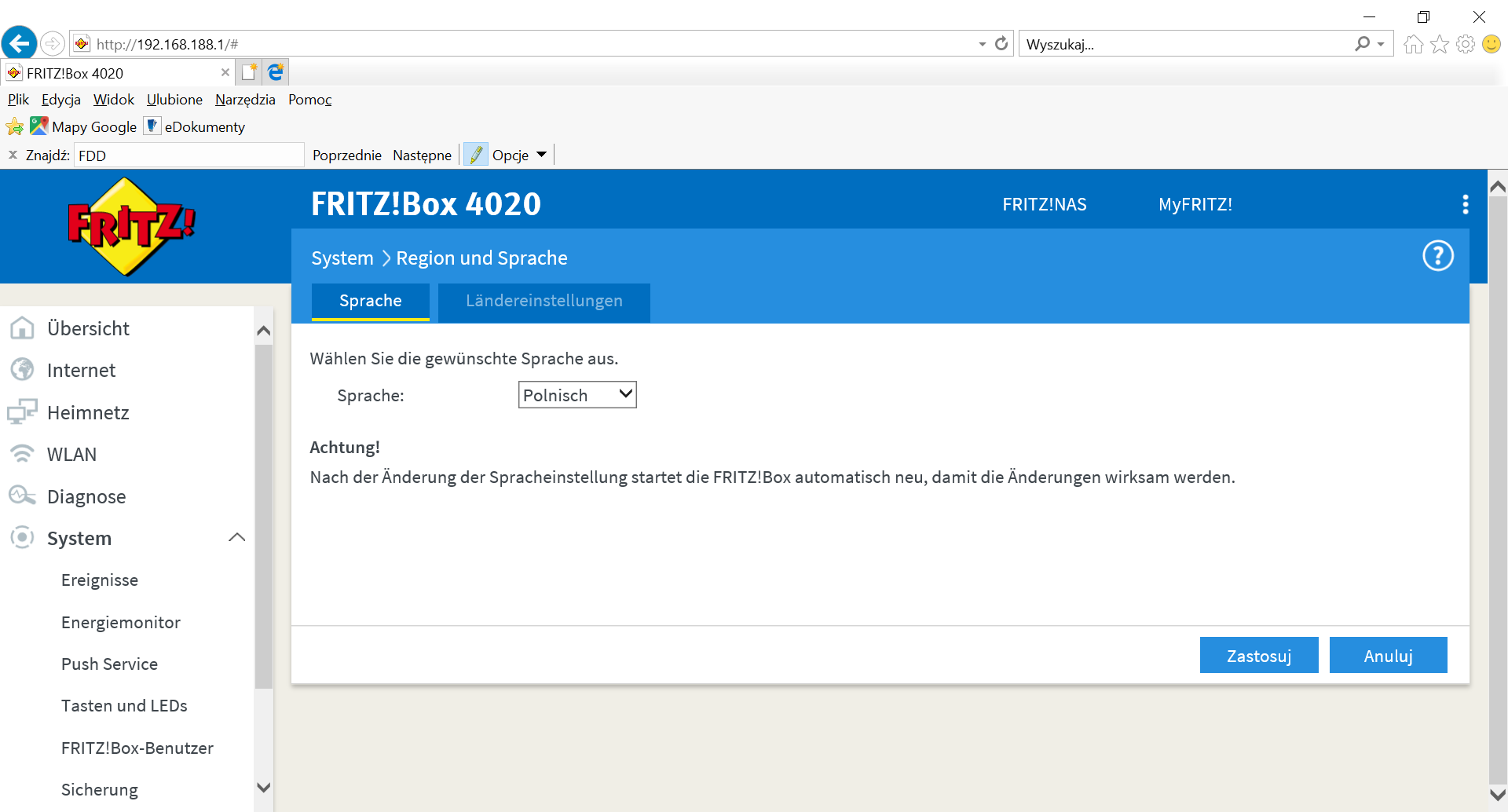Click the page scrollbar up arrow
Viewport: 1508px width, 812px height.
(x=1498, y=186)
